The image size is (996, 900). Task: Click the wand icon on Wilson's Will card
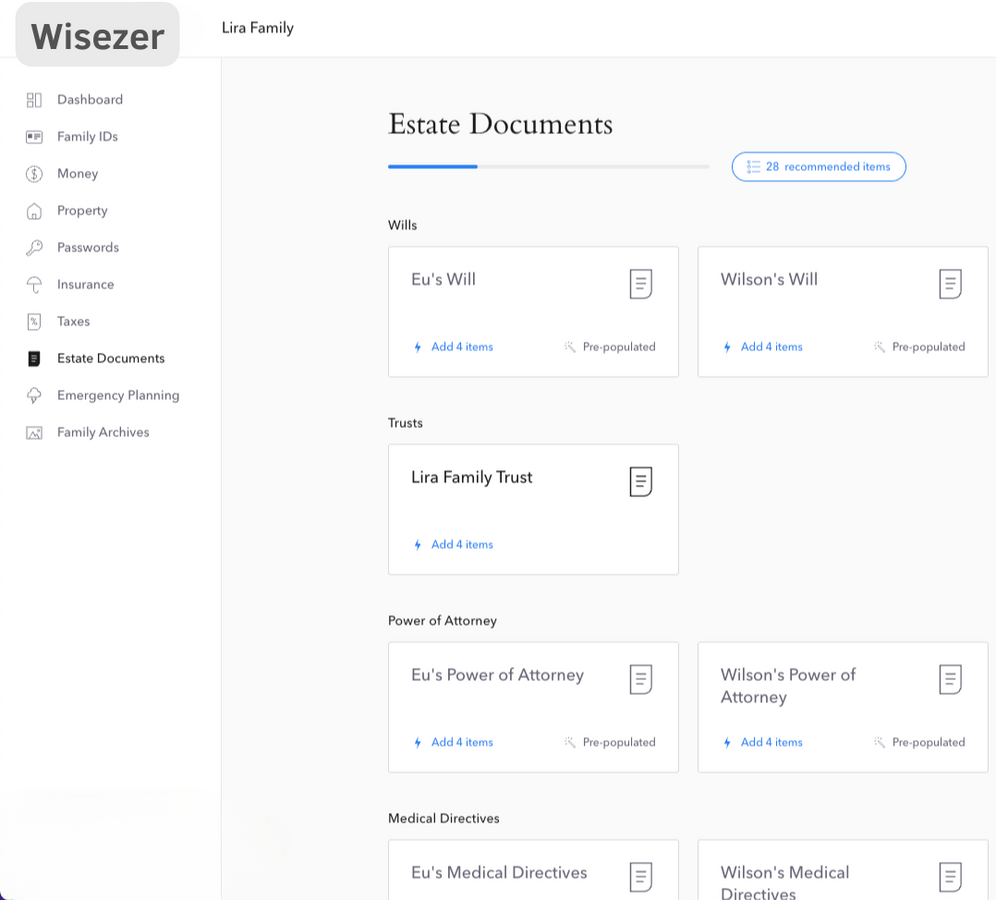pyautogui.click(x=878, y=346)
